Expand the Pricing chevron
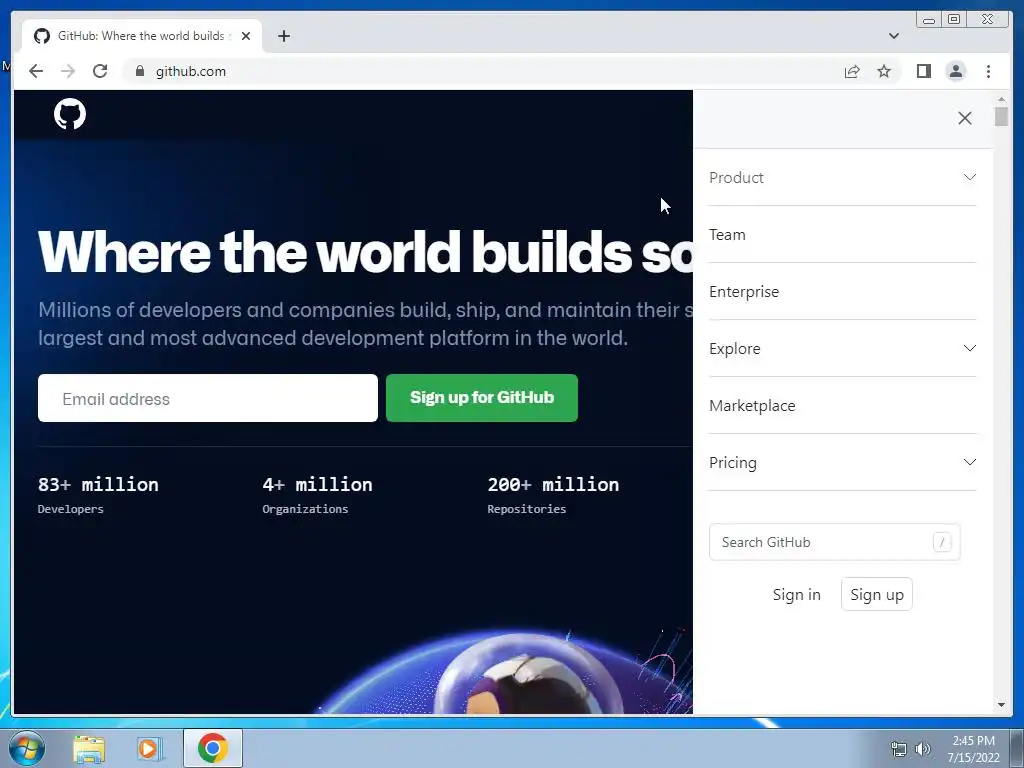Screen dimensions: 1024x768 tap(970, 462)
